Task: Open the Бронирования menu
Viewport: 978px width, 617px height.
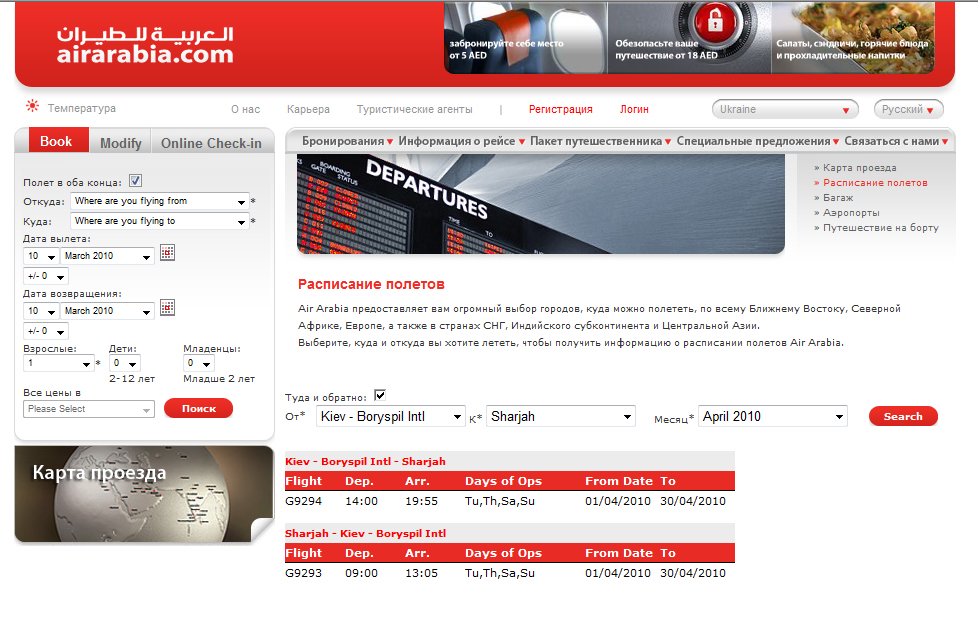Action: click(347, 142)
